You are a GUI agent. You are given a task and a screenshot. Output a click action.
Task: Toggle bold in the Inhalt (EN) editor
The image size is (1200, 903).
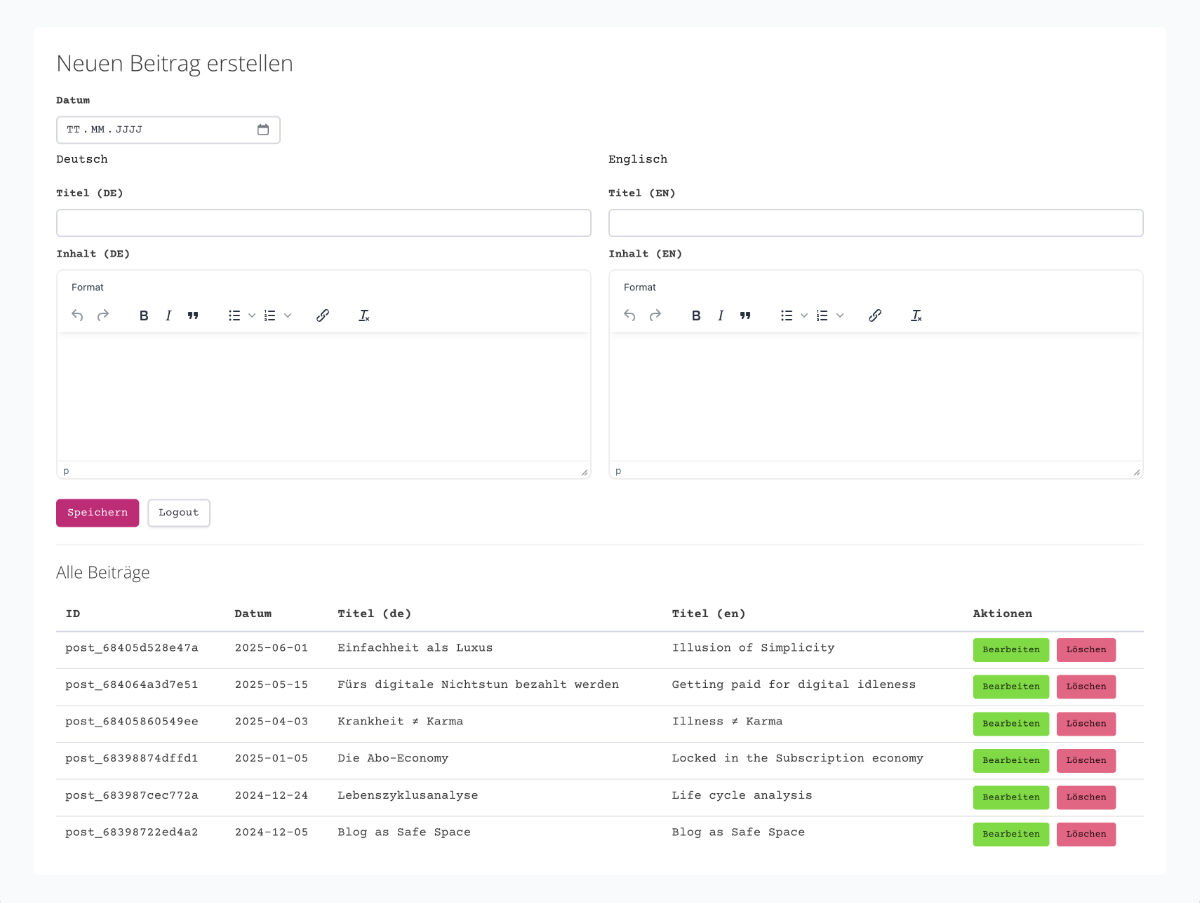[696, 315]
